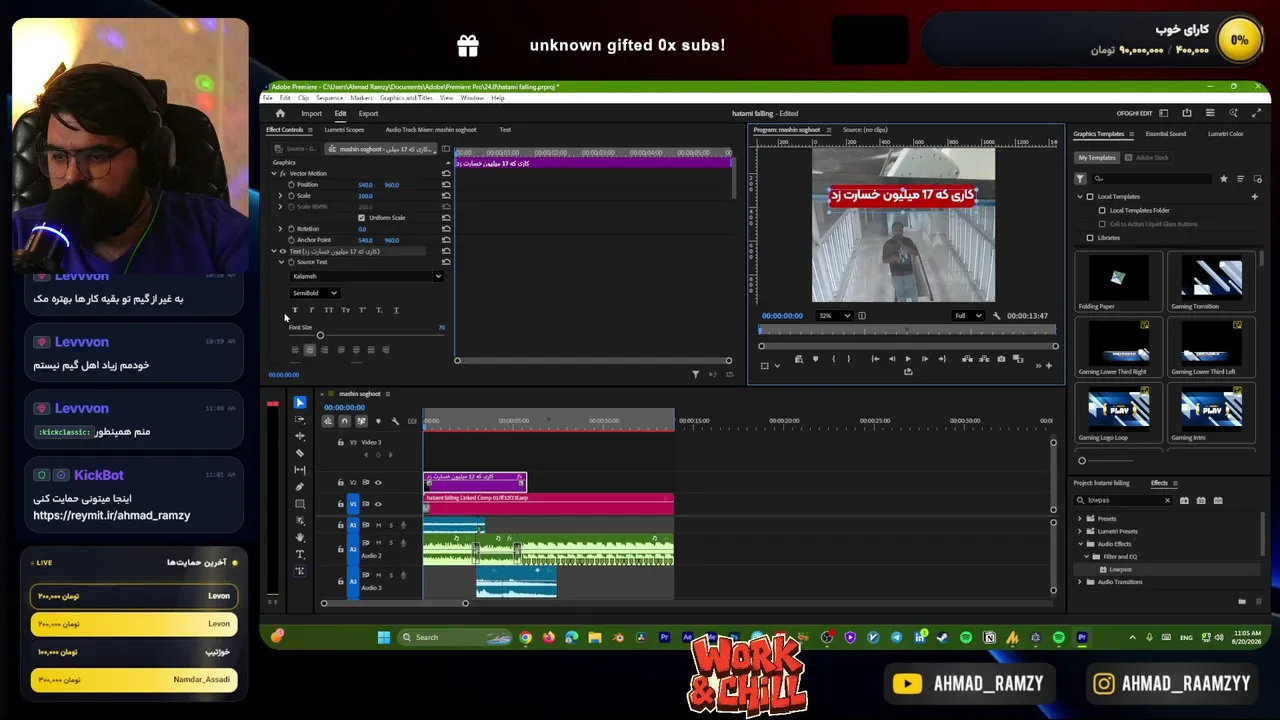Enable the Libraries checkbox
This screenshot has width=1280, height=720.
point(1090,238)
